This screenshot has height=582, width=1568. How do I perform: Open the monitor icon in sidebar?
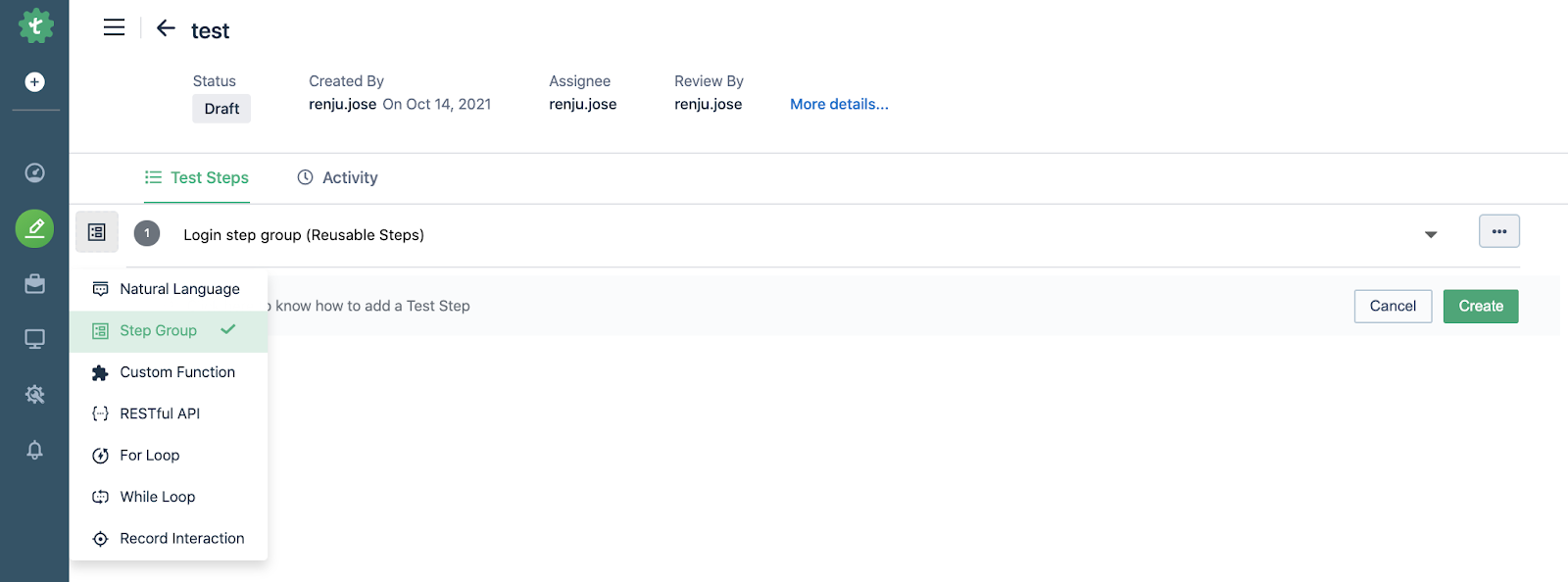(x=34, y=339)
